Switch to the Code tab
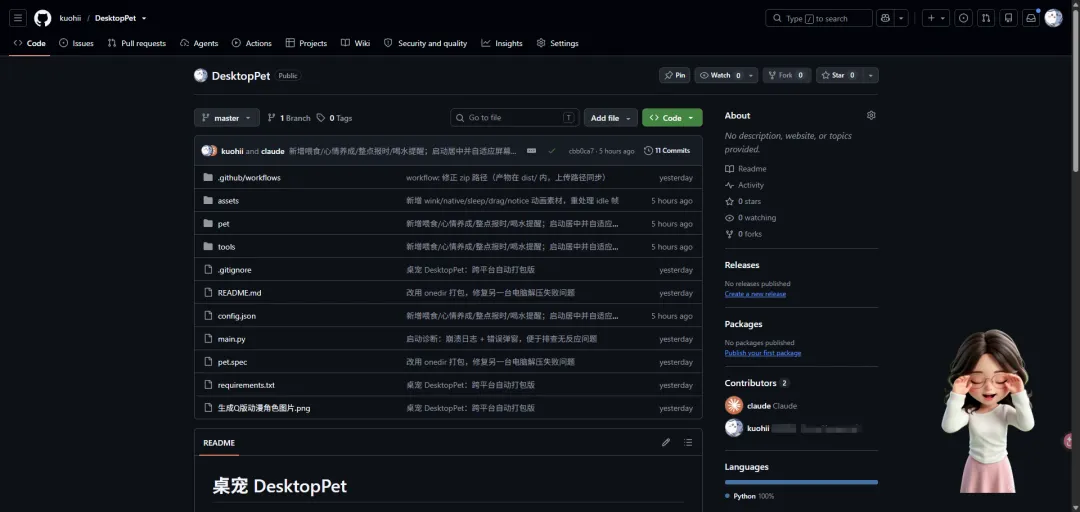 click(x=30, y=43)
